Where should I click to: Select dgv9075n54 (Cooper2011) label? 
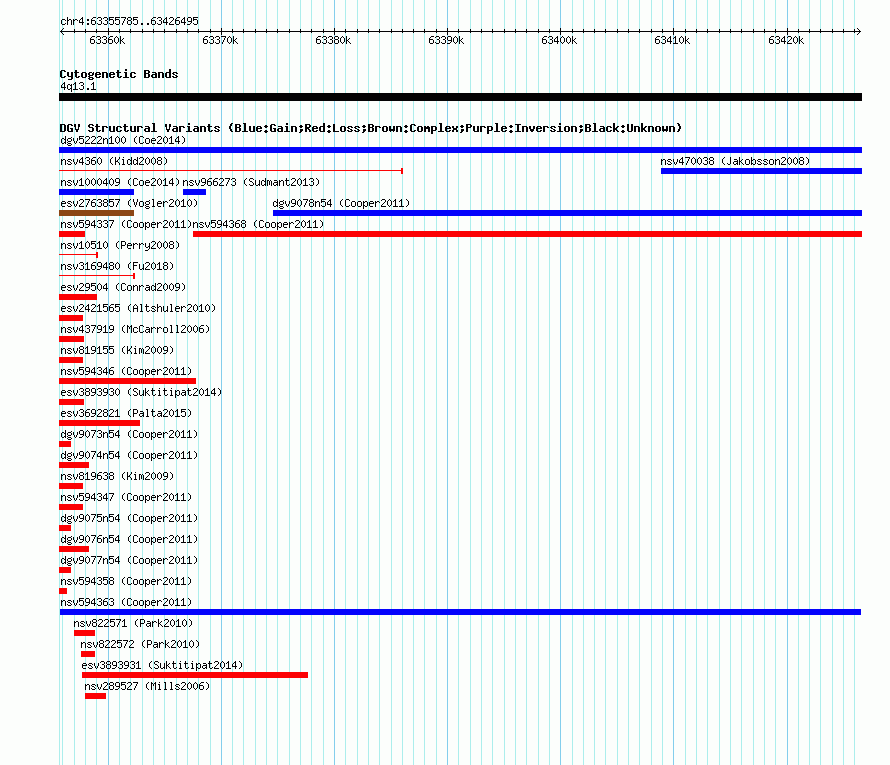[x=129, y=518]
